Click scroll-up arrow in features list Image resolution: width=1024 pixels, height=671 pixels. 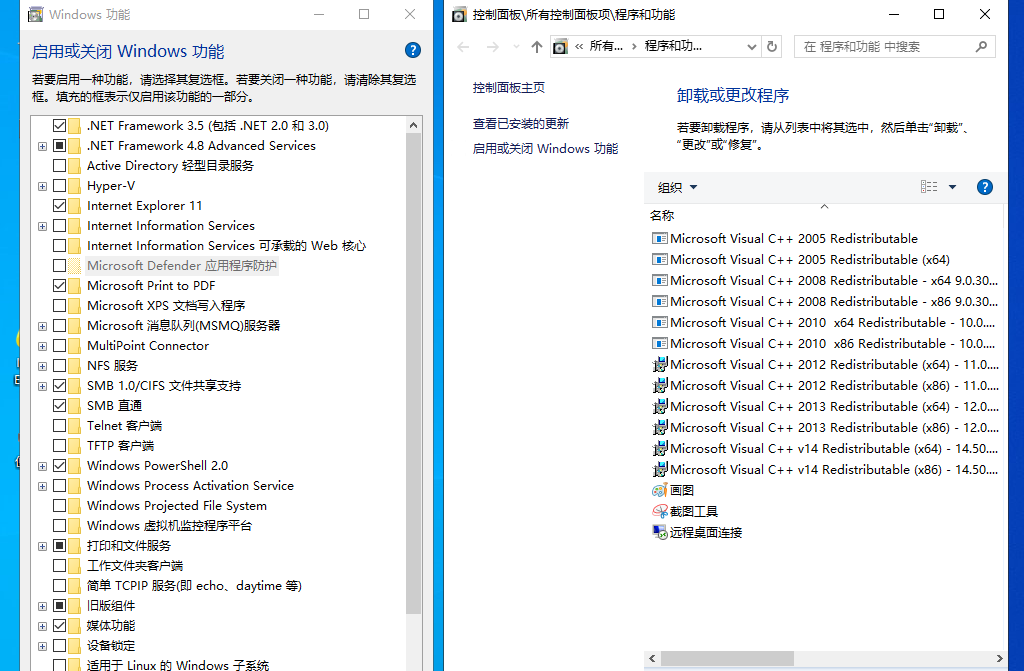click(413, 125)
